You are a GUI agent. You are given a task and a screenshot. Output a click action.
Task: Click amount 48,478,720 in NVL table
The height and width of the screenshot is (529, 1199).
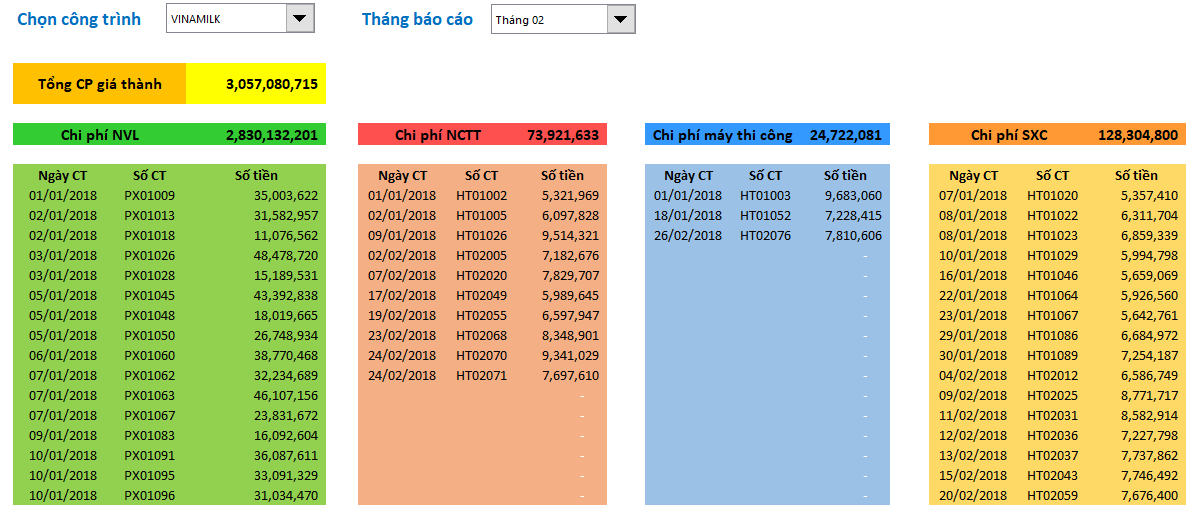tap(286, 256)
